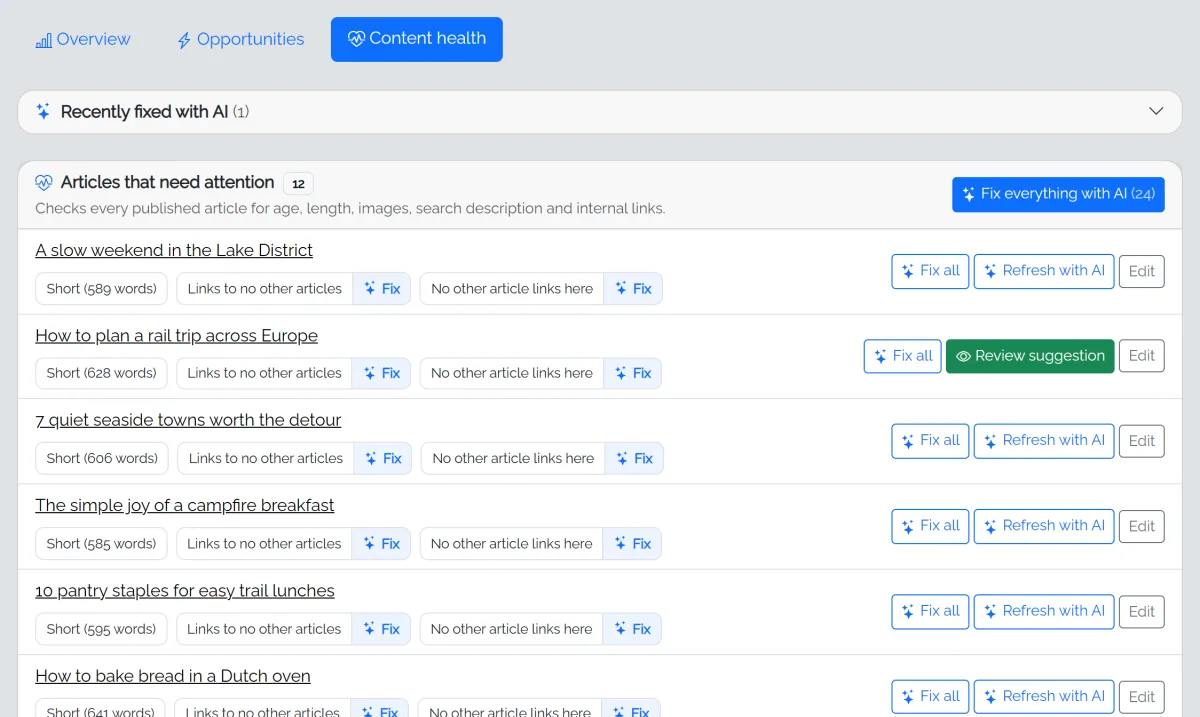Fix 'No other article links here' for campfire breakfast
Screen dimensions: 1200x717
[632, 544]
